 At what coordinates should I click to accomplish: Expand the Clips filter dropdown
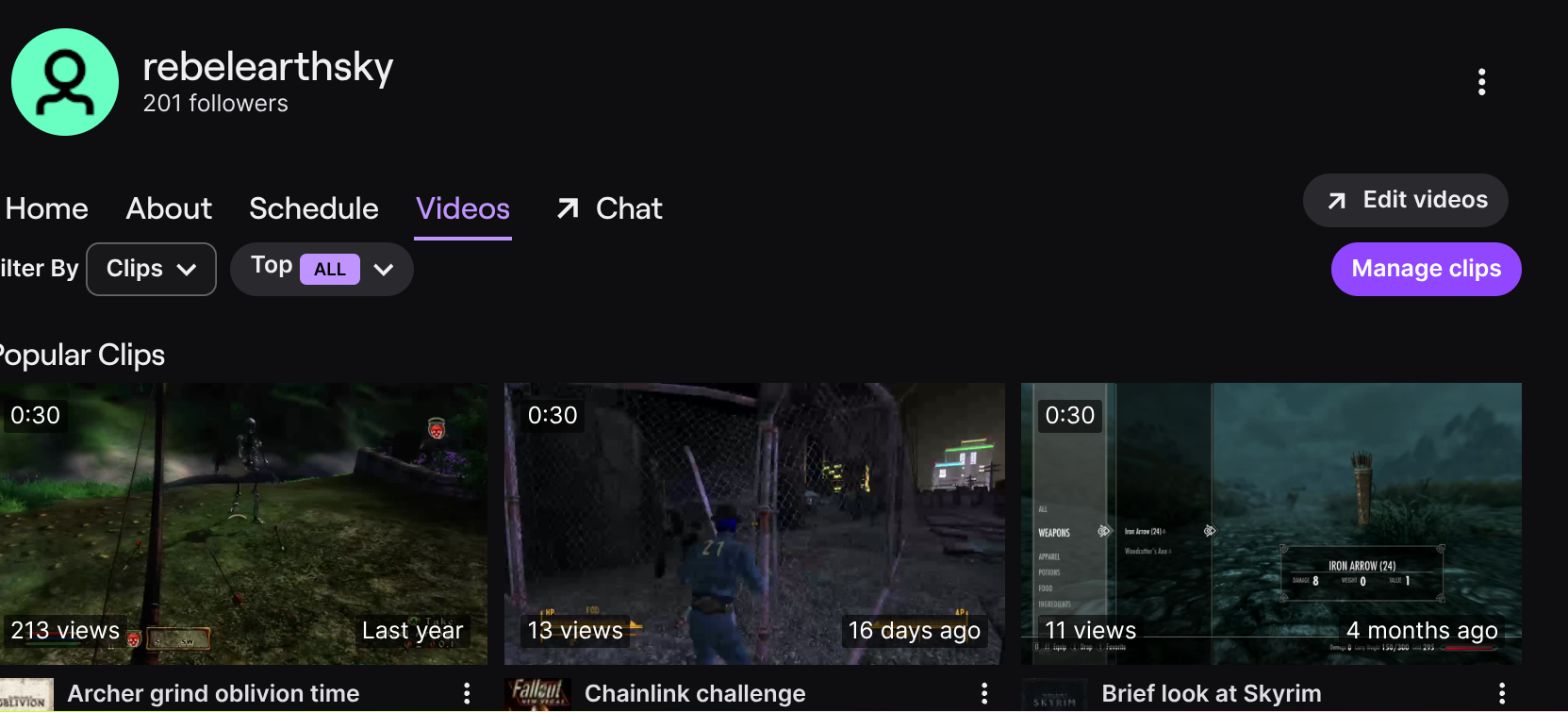[x=151, y=269]
